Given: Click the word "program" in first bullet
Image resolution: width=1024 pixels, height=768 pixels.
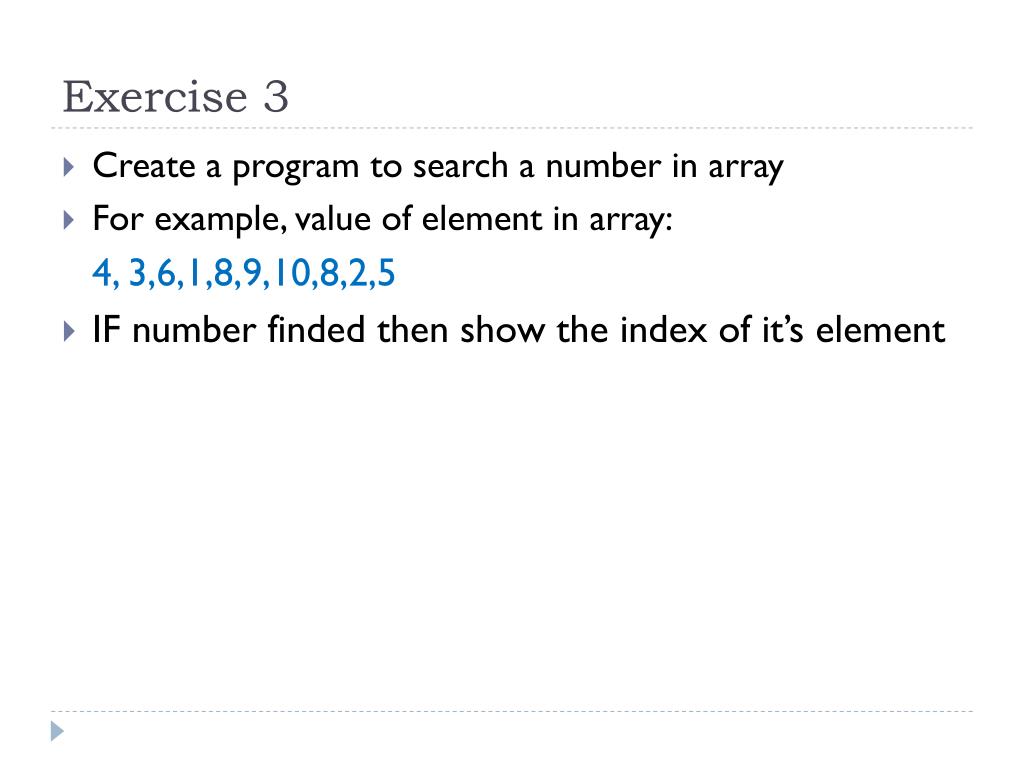Looking at the screenshot, I should (296, 168).
